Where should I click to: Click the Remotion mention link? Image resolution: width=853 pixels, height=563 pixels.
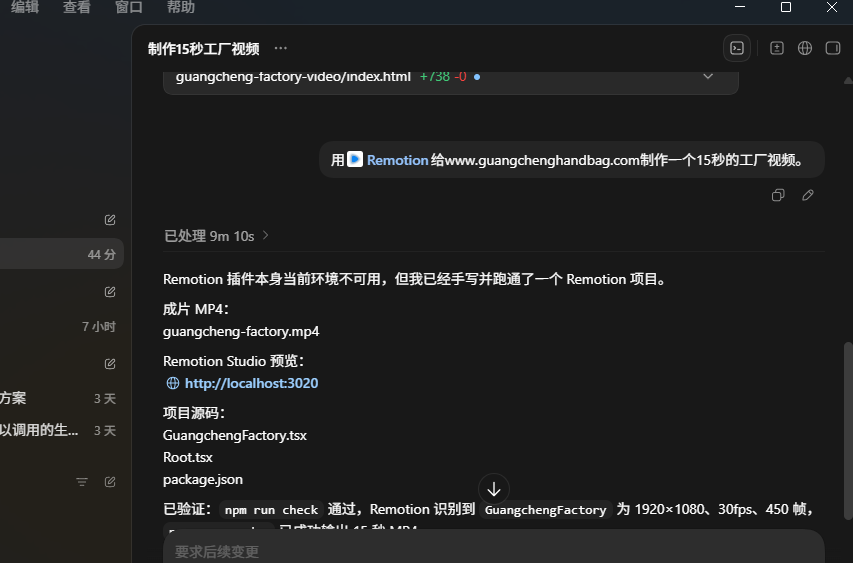[397, 160]
